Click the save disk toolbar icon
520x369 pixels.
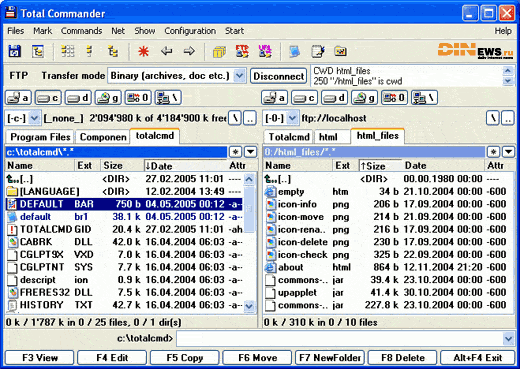[15, 51]
